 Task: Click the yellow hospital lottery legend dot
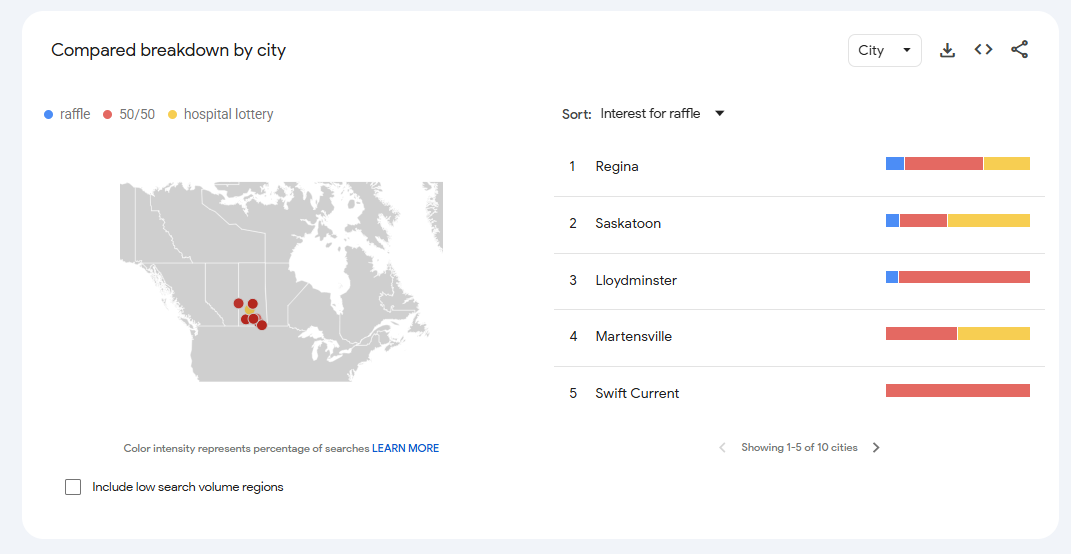pos(172,115)
